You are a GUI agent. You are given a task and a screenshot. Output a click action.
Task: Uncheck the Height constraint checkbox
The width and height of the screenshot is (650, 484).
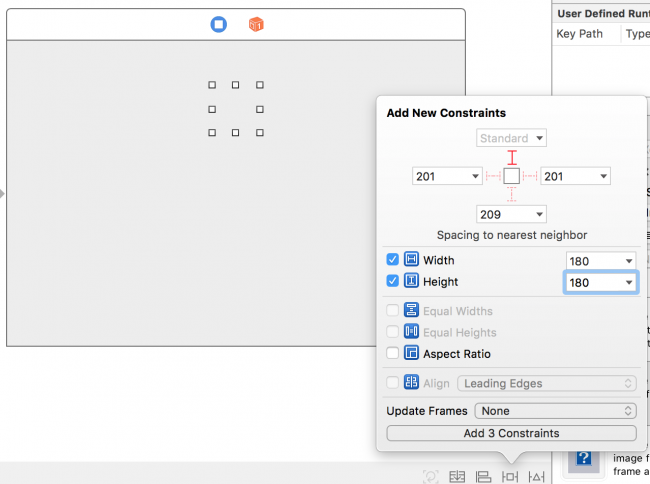tap(393, 282)
